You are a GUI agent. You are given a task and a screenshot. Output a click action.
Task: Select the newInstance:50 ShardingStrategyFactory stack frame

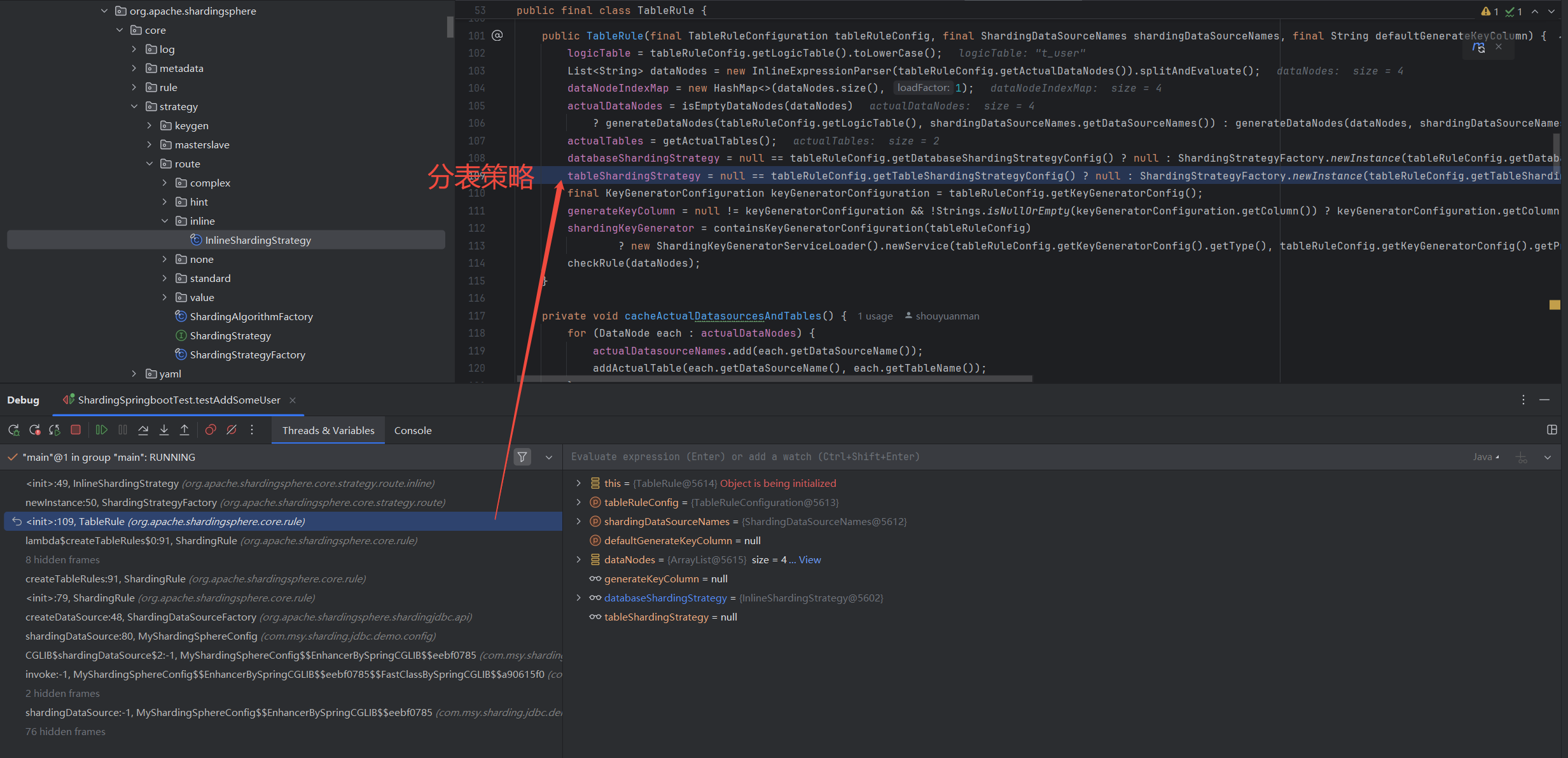[235, 502]
